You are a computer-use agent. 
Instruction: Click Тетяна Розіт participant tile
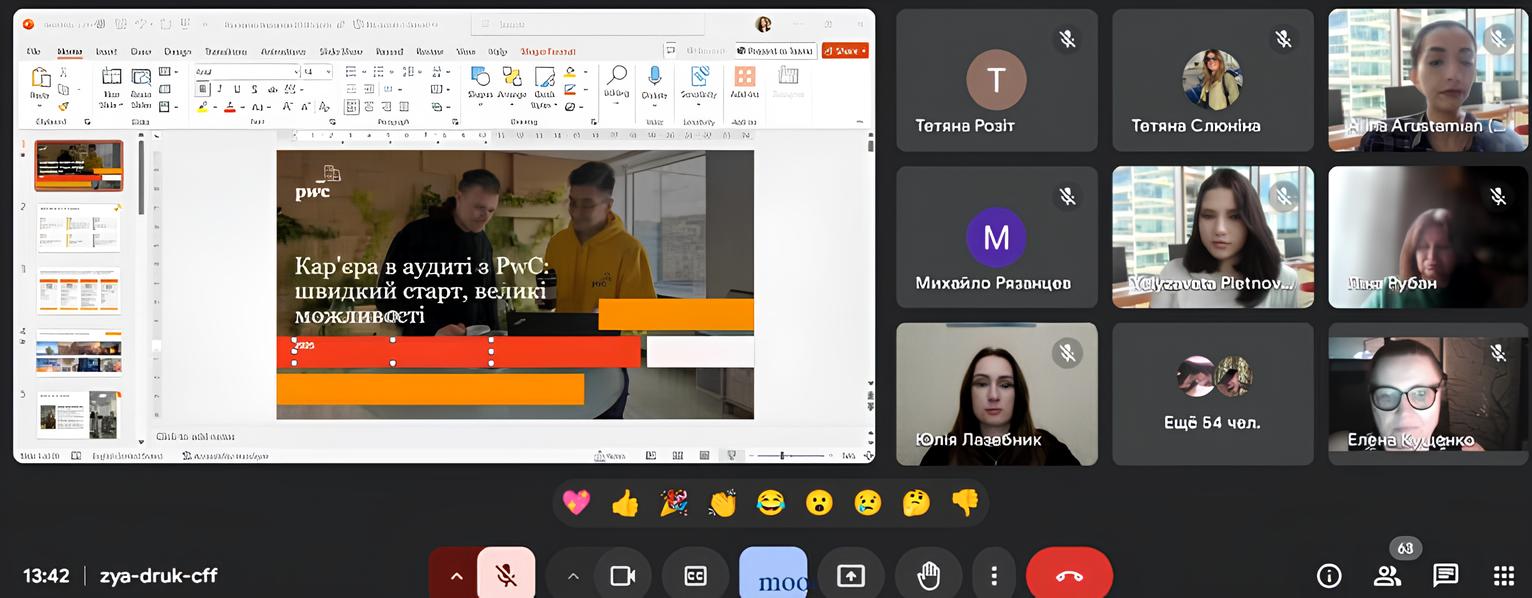996,80
